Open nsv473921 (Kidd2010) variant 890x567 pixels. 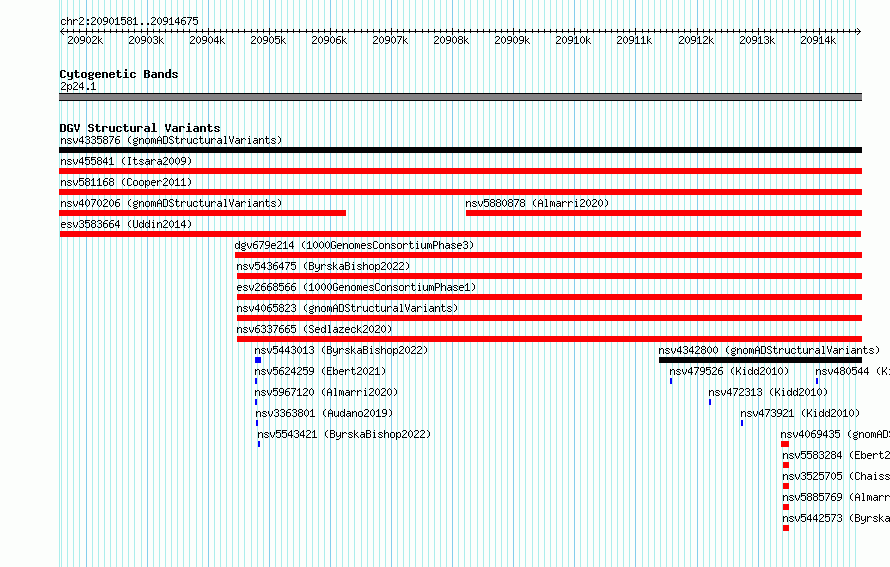[x=800, y=413]
